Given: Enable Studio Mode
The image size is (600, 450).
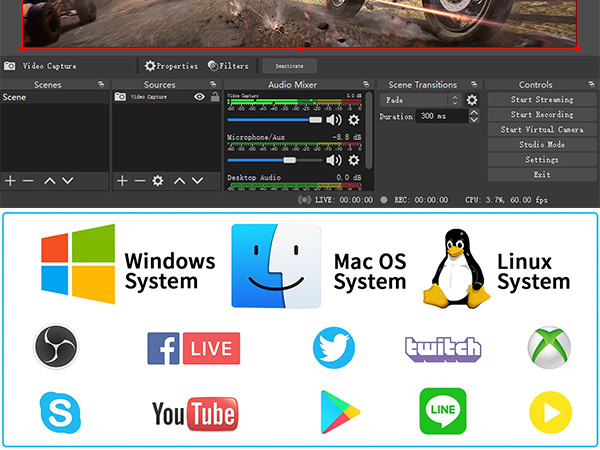Looking at the screenshot, I should coord(542,144).
